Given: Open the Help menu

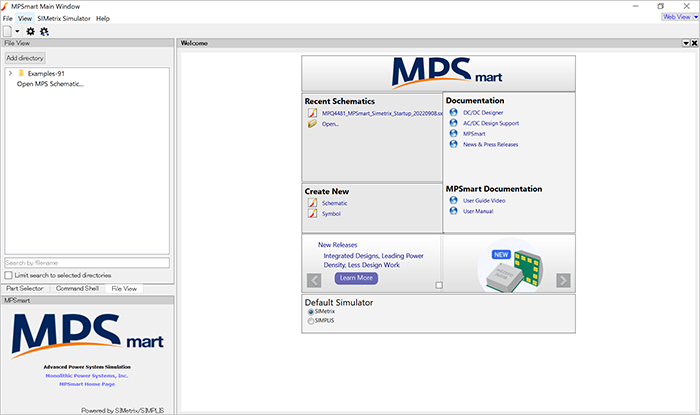Looking at the screenshot, I should [103, 18].
